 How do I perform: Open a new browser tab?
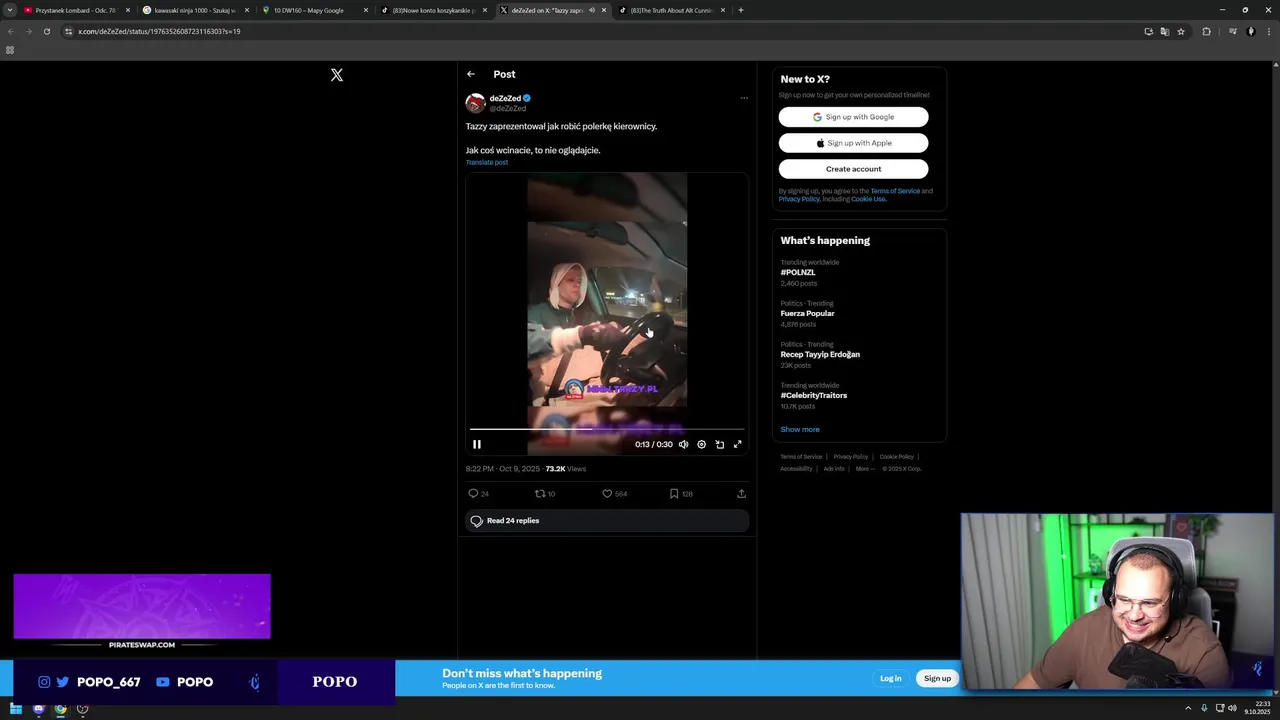point(740,10)
